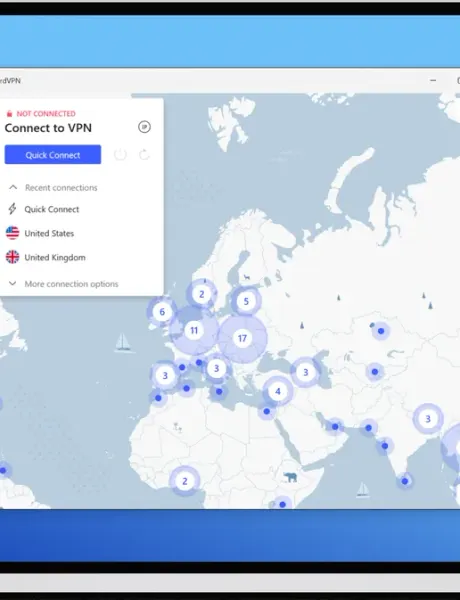
Task: Click the red lock NOT CONNECTED status
Action: 41,114
